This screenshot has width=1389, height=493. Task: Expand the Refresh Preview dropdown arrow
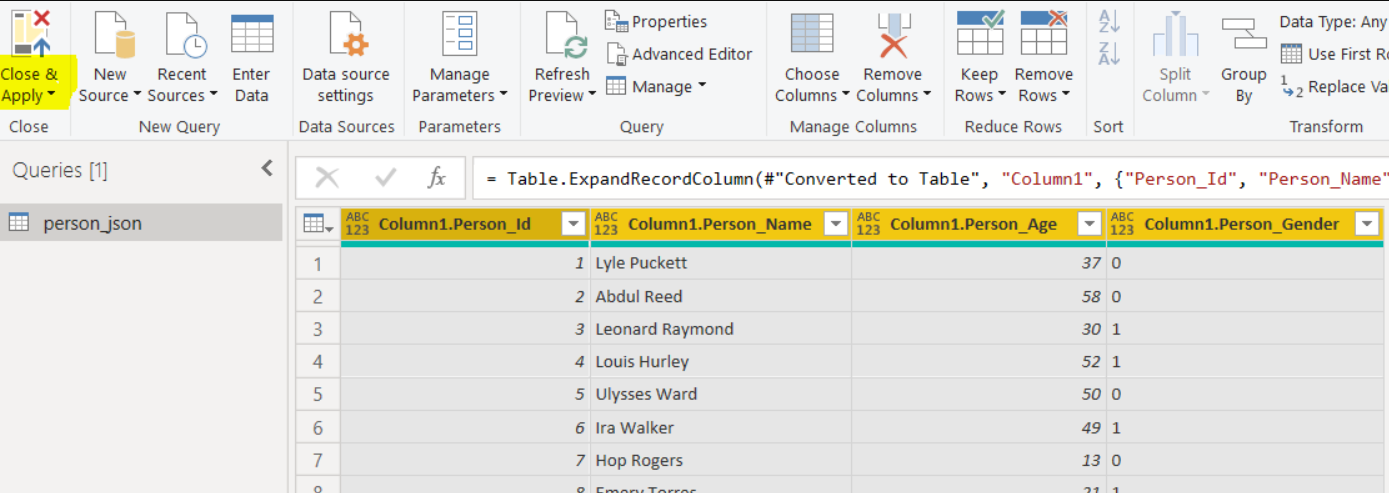pyautogui.click(x=592, y=96)
